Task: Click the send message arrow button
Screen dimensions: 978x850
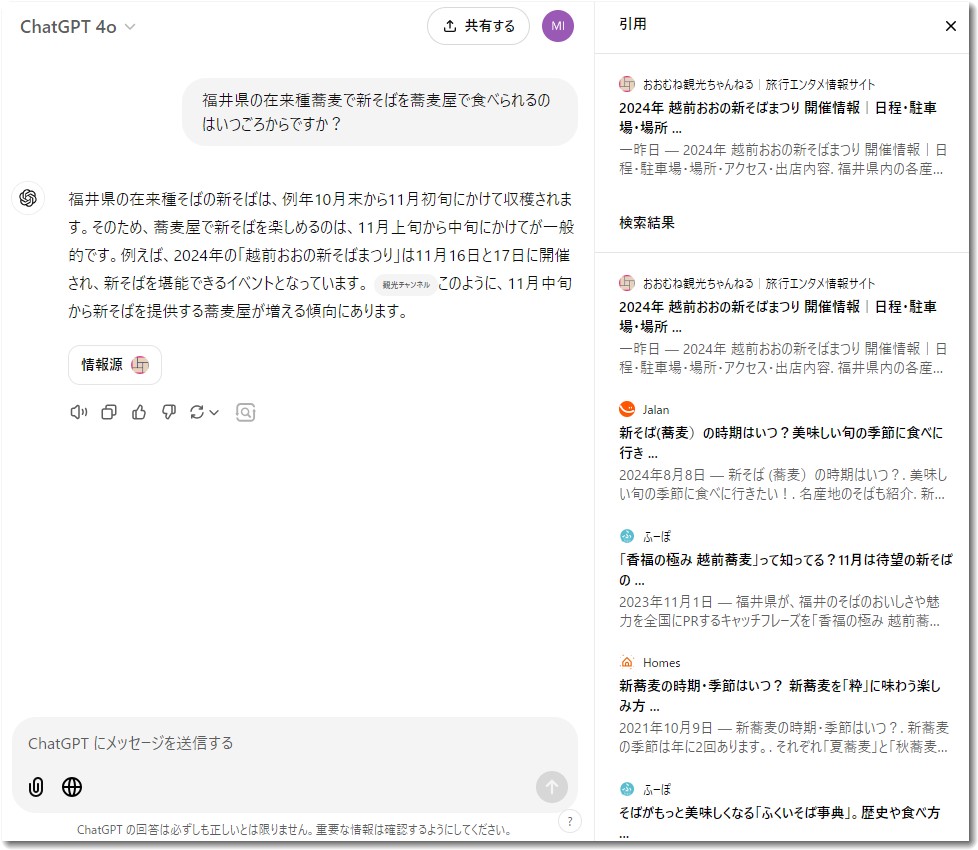Action: (552, 787)
